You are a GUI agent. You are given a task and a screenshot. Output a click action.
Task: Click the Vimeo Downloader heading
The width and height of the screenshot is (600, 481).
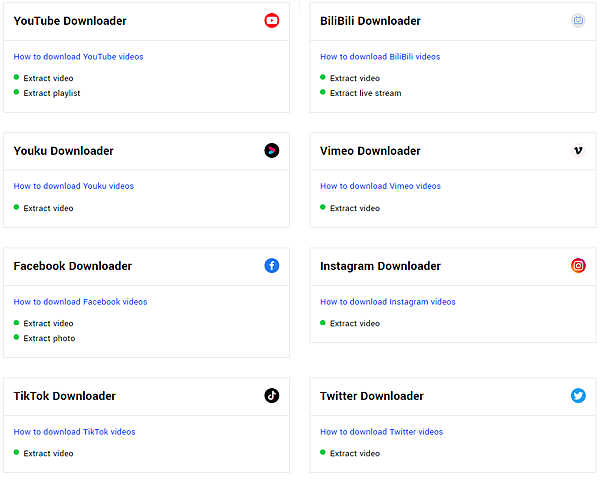click(370, 151)
